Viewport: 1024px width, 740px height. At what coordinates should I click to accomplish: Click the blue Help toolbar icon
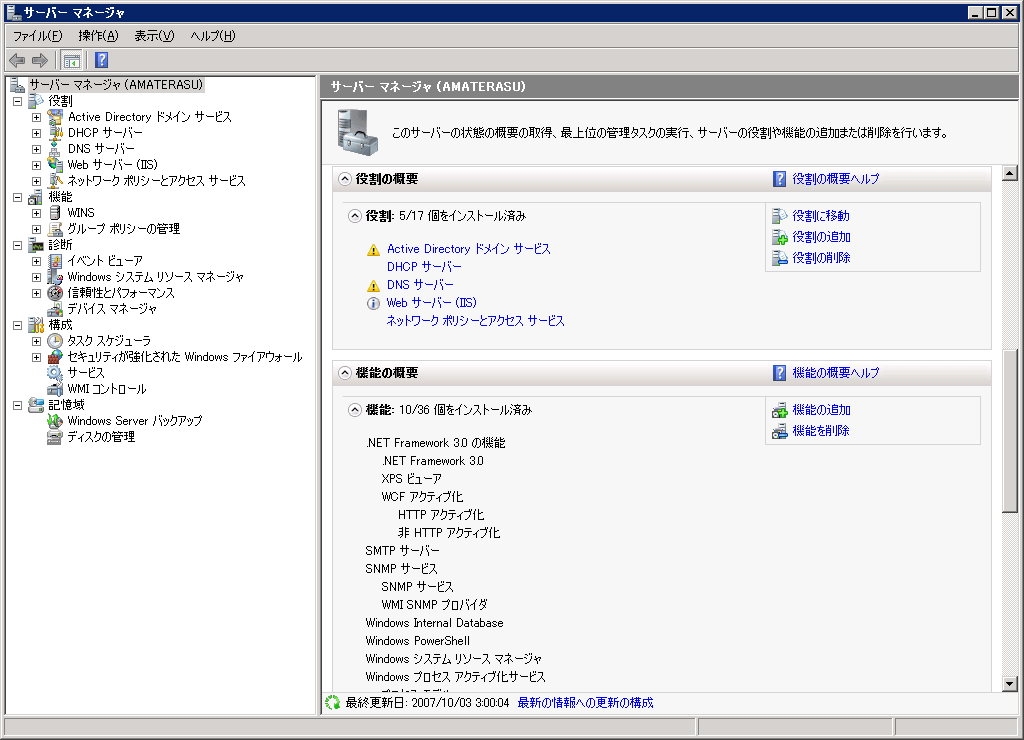(x=101, y=61)
